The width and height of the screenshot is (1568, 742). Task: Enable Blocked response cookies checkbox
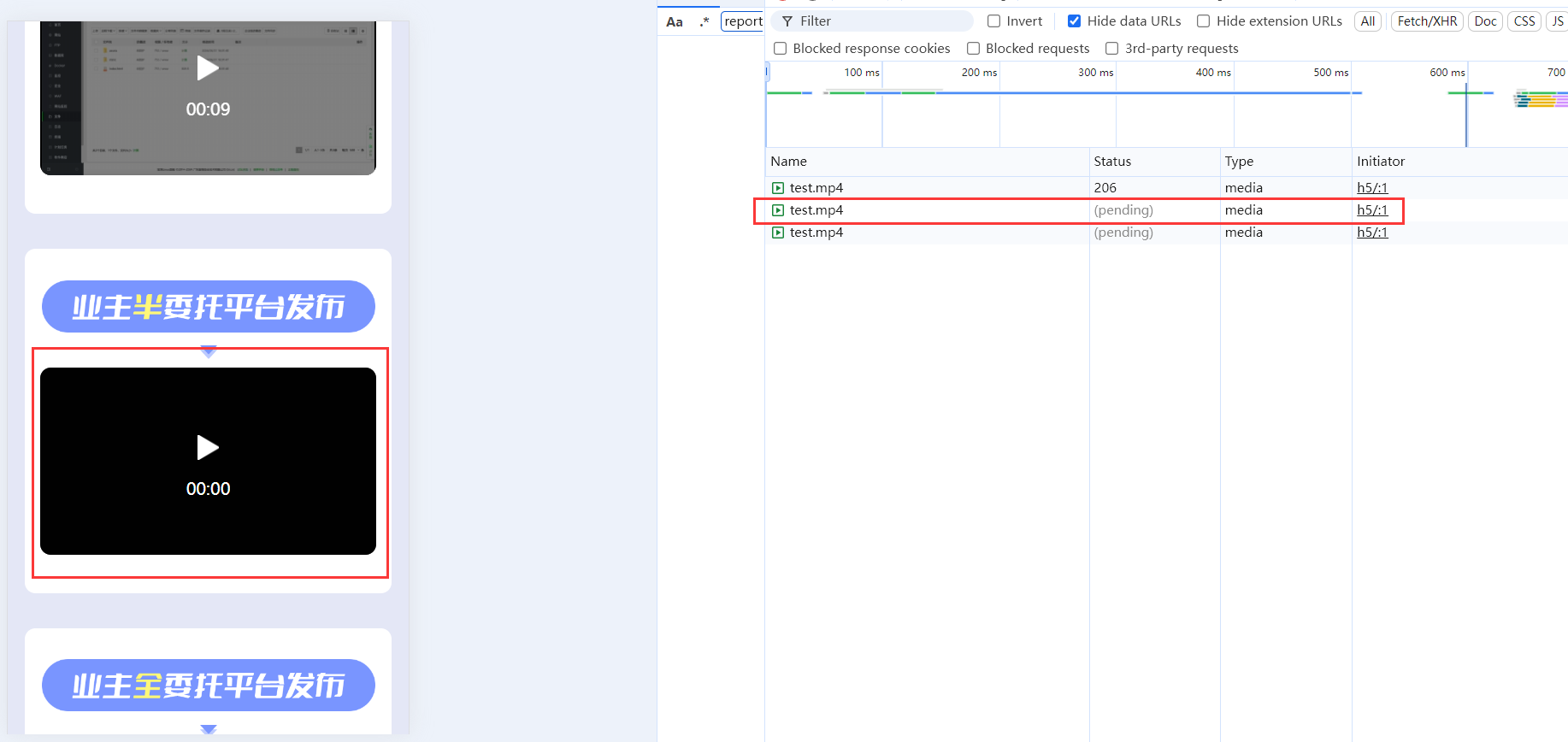780,49
